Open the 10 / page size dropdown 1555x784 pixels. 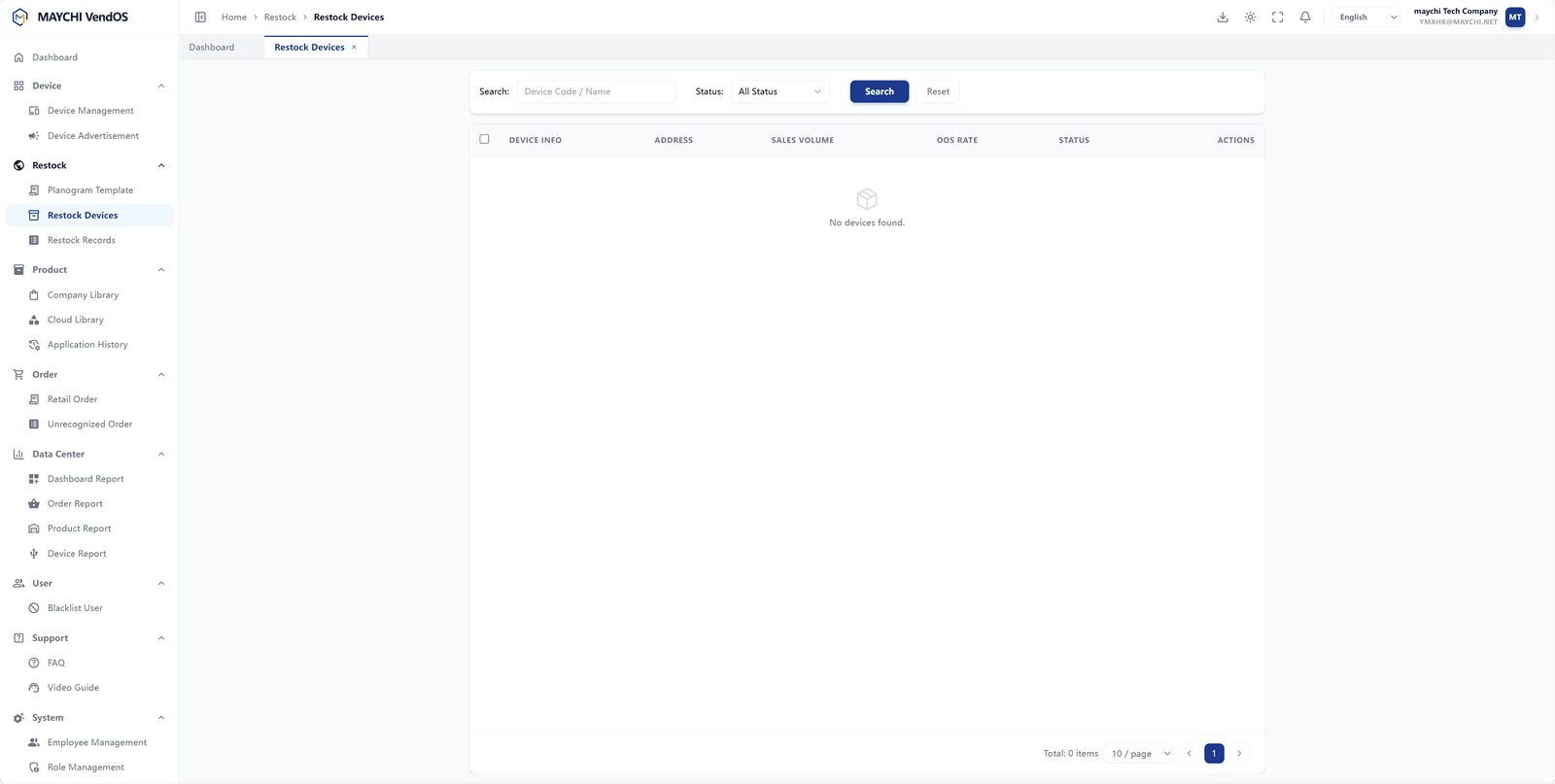click(1140, 754)
